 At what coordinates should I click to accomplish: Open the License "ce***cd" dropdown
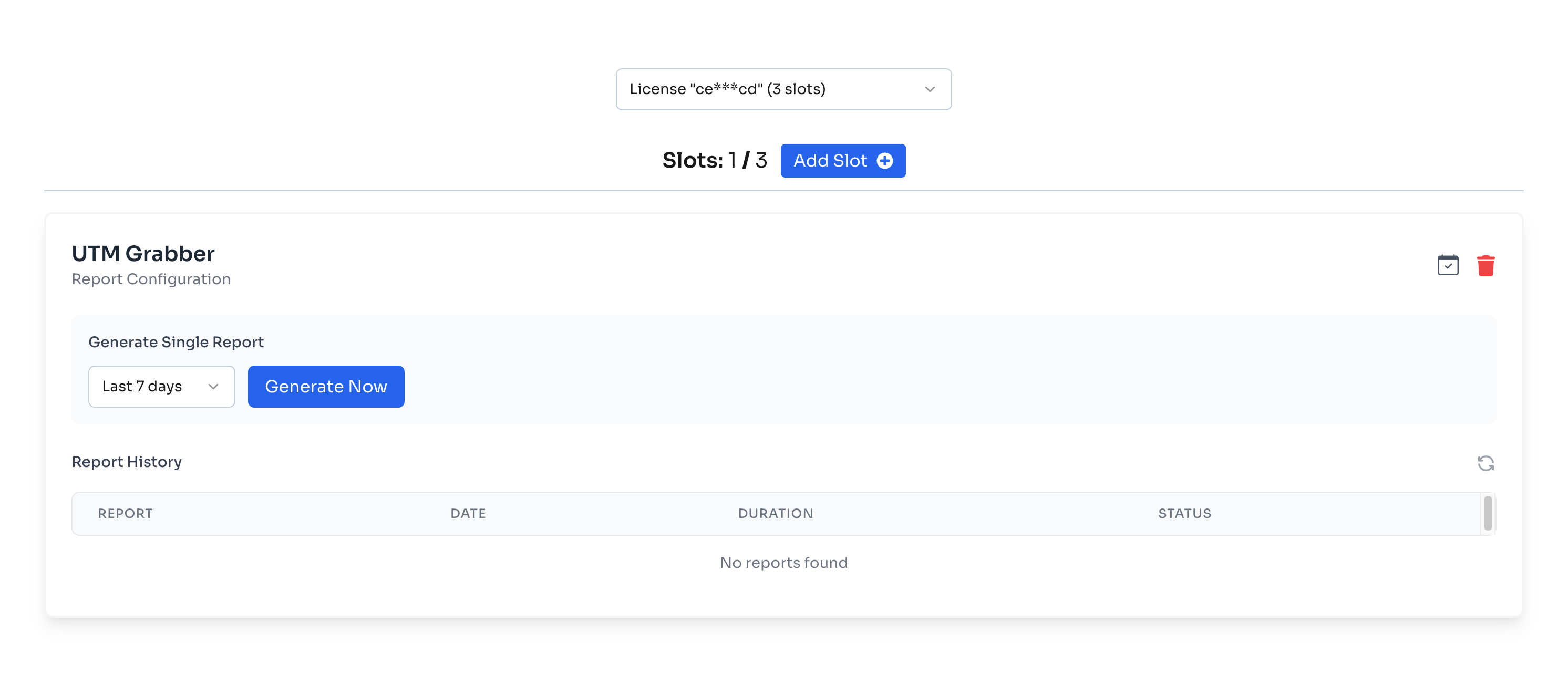tap(783, 89)
